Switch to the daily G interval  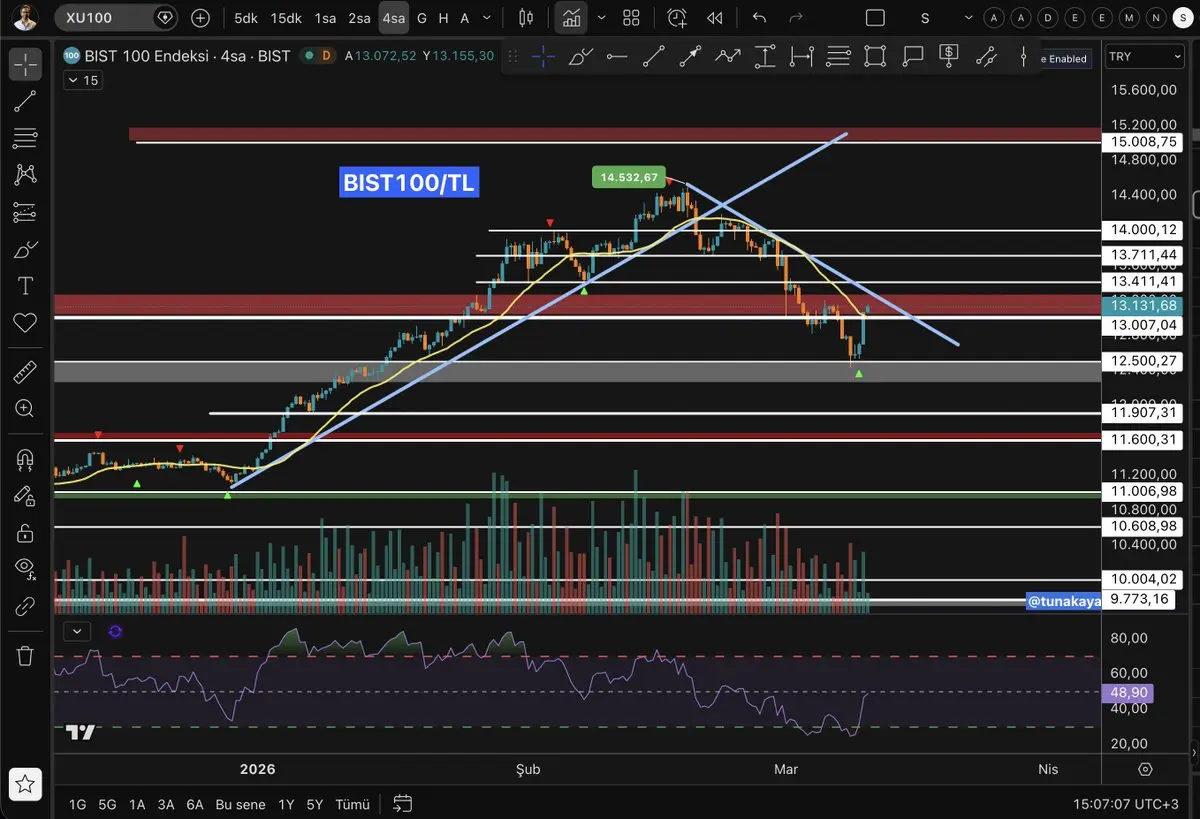pyautogui.click(x=422, y=18)
